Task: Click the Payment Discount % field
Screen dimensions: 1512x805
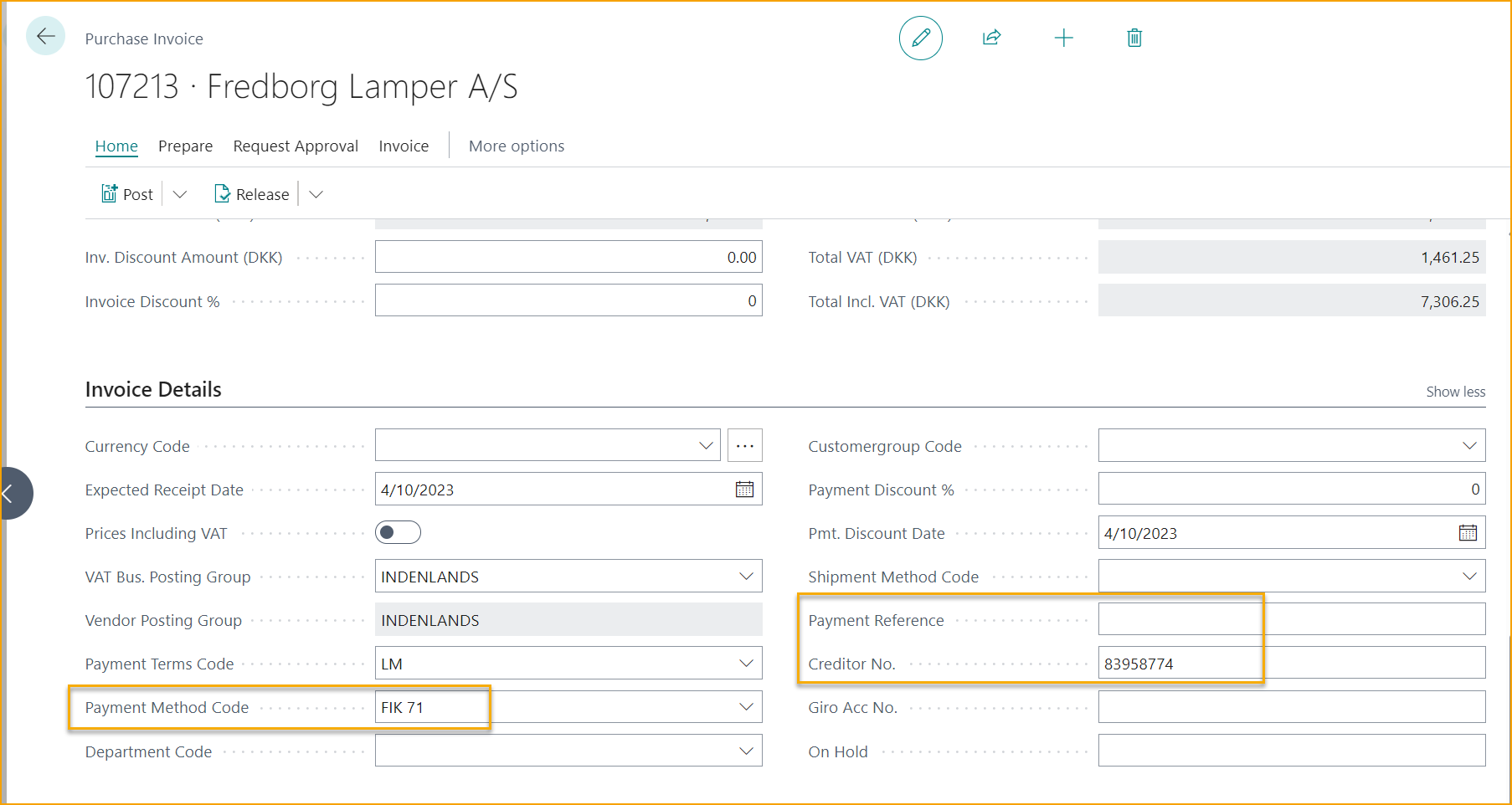Action: point(1292,489)
